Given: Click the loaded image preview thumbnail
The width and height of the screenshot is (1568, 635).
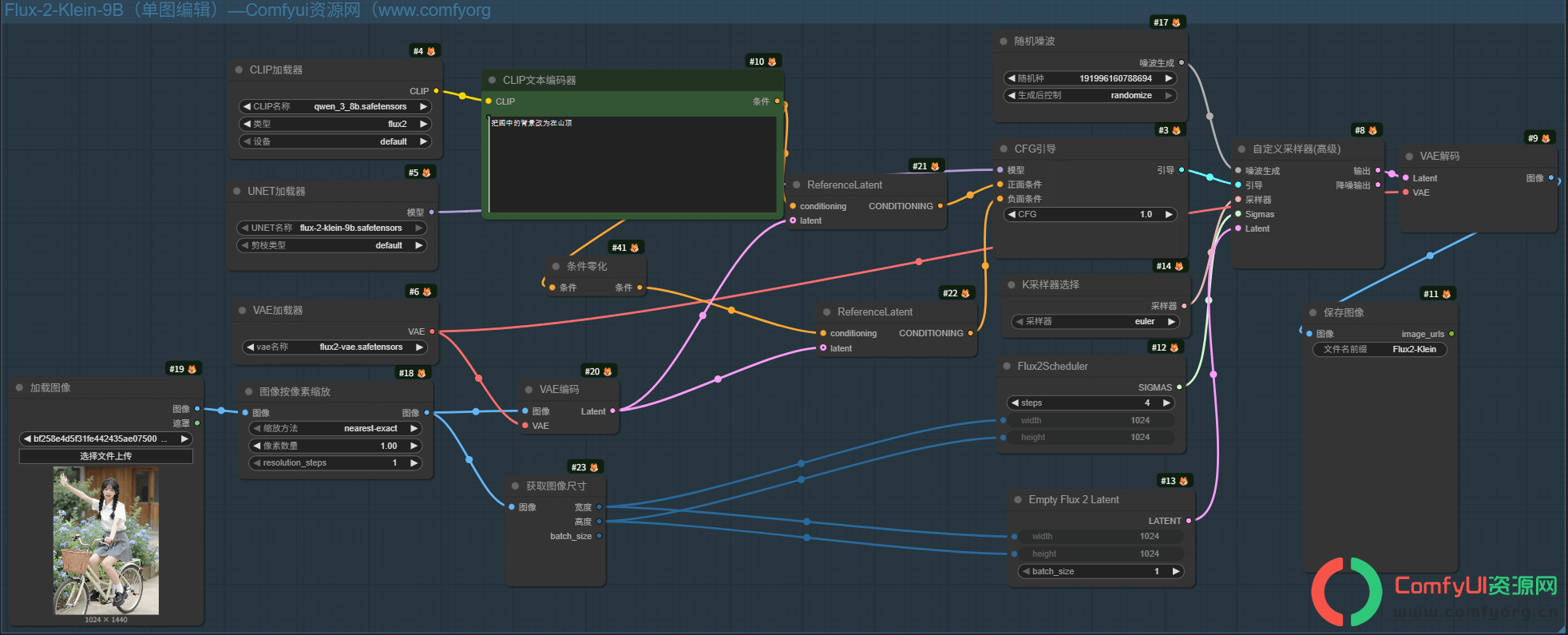Looking at the screenshot, I should (106, 541).
